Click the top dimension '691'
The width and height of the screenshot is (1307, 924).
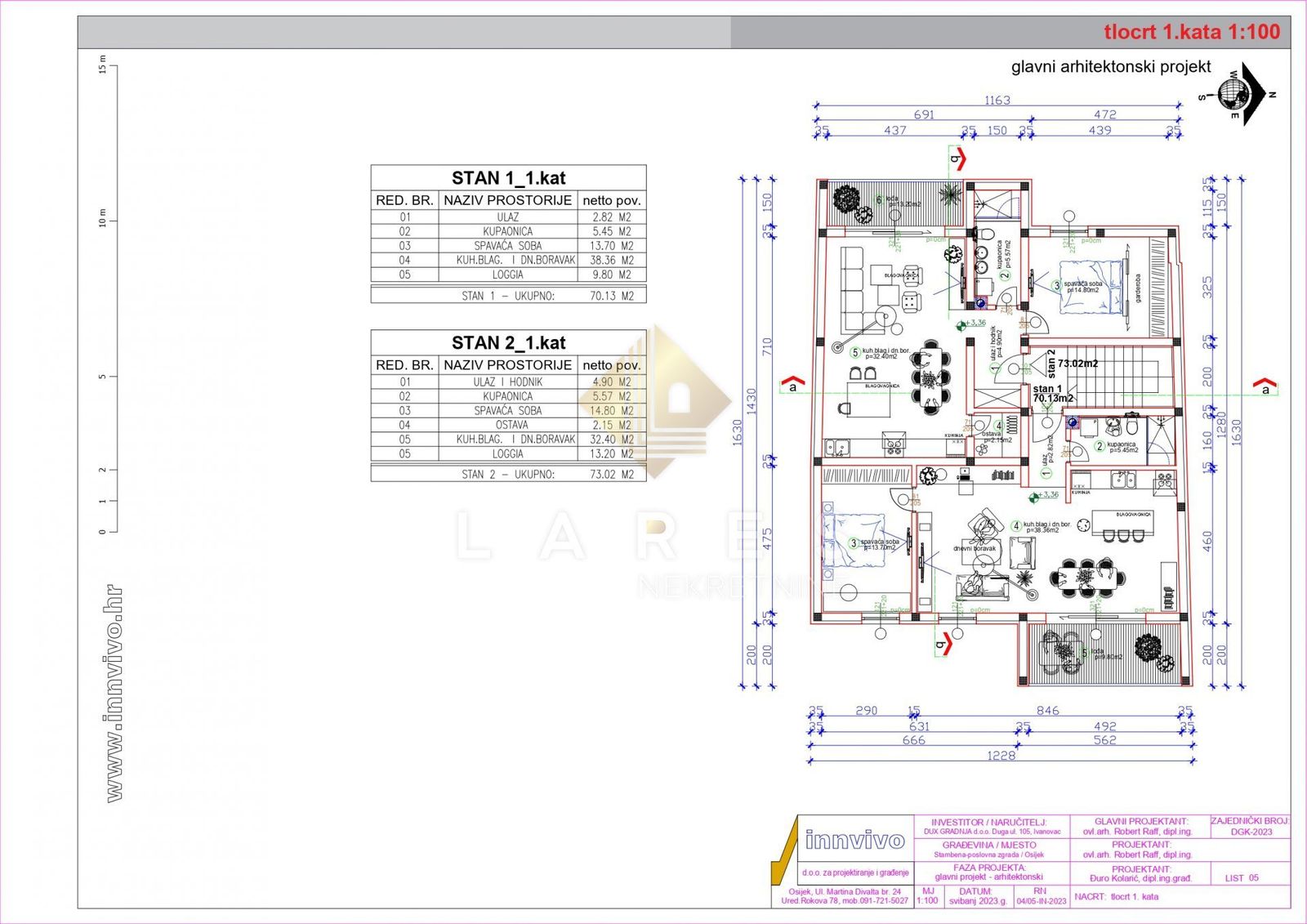pos(924,115)
